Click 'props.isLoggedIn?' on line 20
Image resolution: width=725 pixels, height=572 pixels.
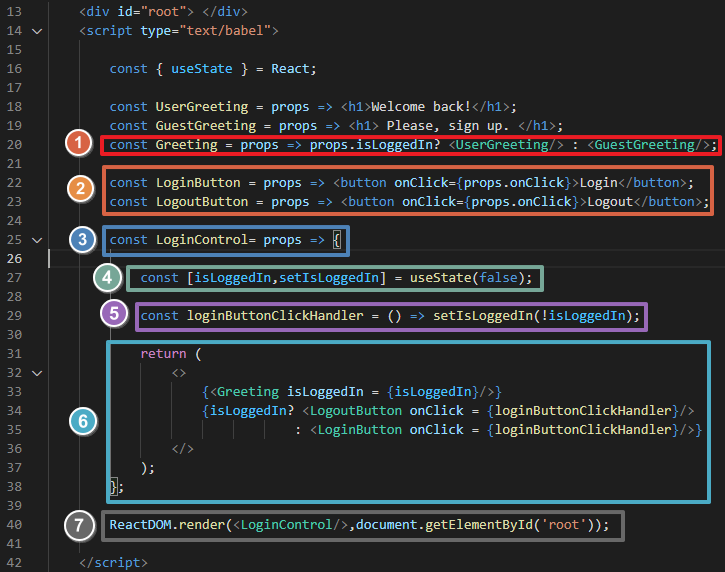pyautogui.click(x=375, y=145)
